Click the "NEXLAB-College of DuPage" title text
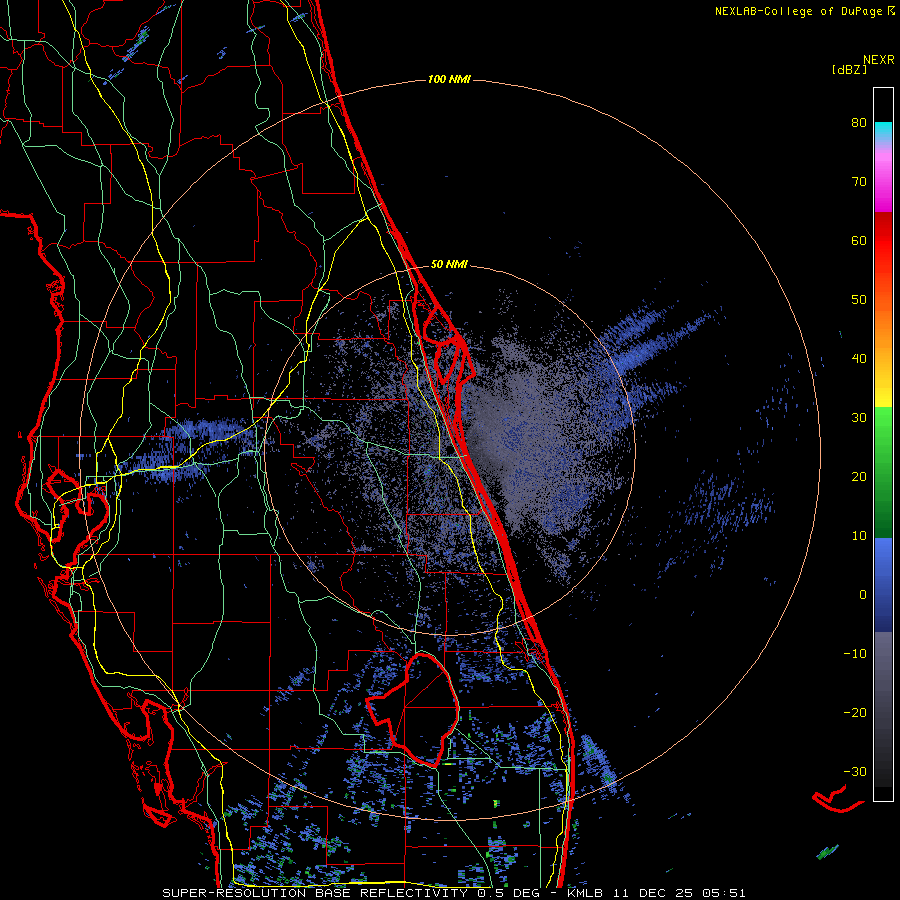This screenshot has width=900, height=900. (x=798, y=11)
